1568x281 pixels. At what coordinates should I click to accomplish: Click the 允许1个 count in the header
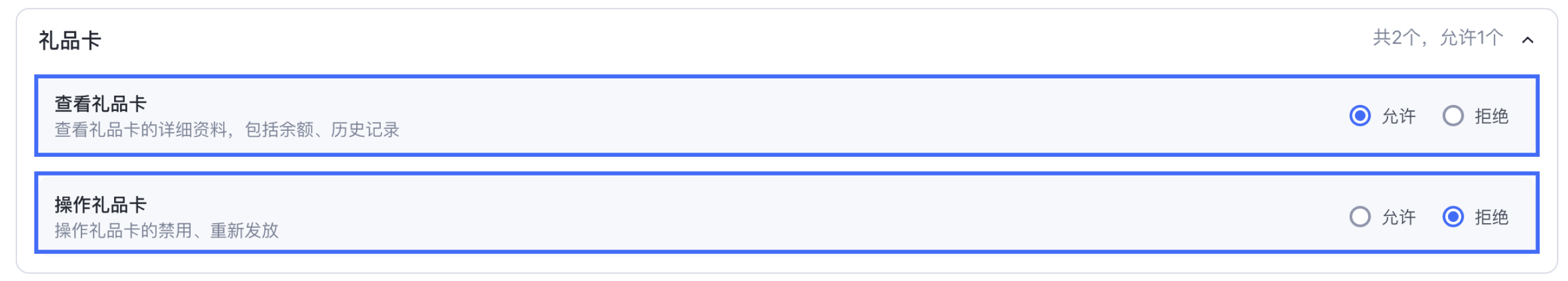click(1471, 39)
